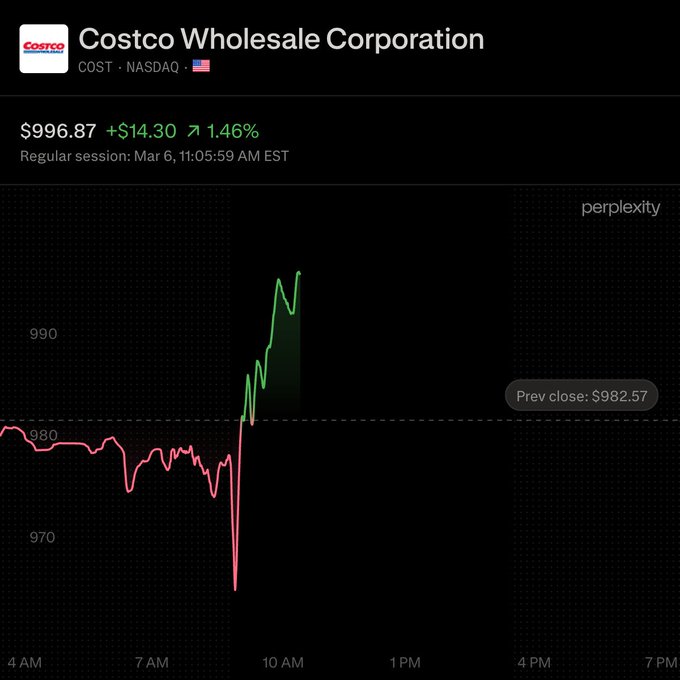Click the US flag icon
Viewport: 680px width, 680px height.
click(x=201, y=67)
